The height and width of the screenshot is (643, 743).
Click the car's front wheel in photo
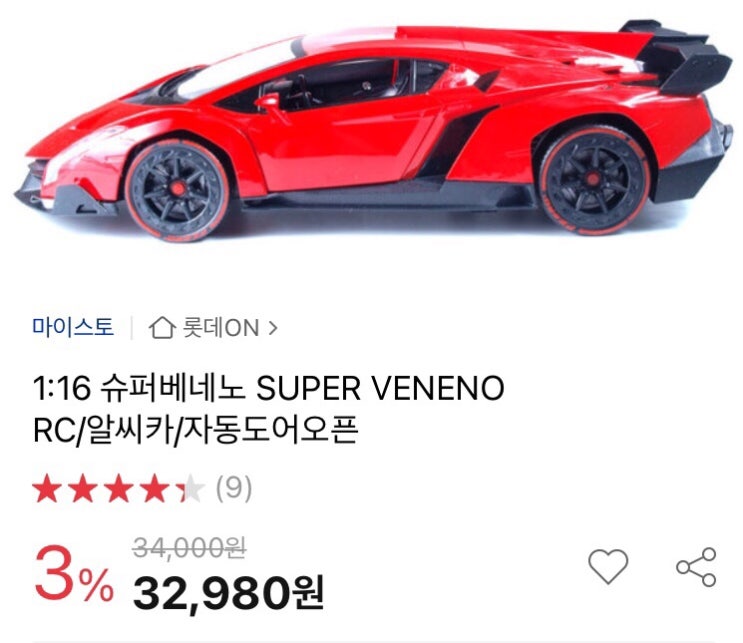(x=178, y=190)
